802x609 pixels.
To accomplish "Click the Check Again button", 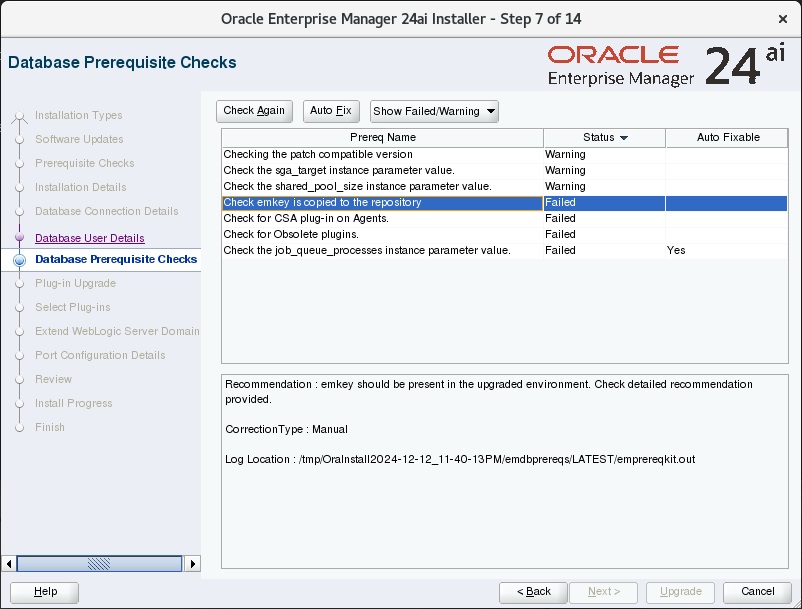I will [254, 111].
